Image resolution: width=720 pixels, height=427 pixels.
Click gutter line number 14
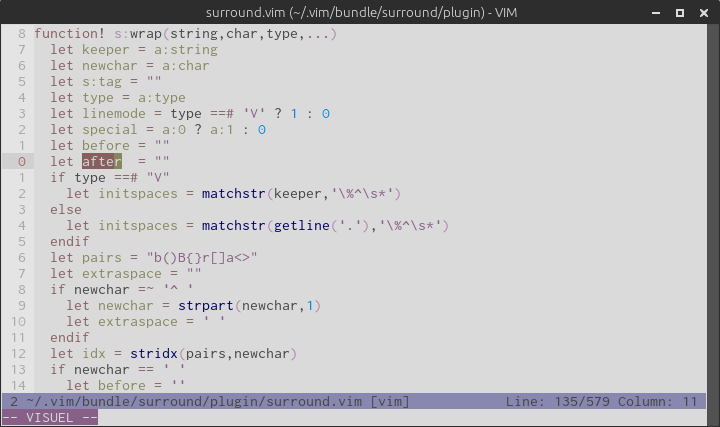click(18, 385)
